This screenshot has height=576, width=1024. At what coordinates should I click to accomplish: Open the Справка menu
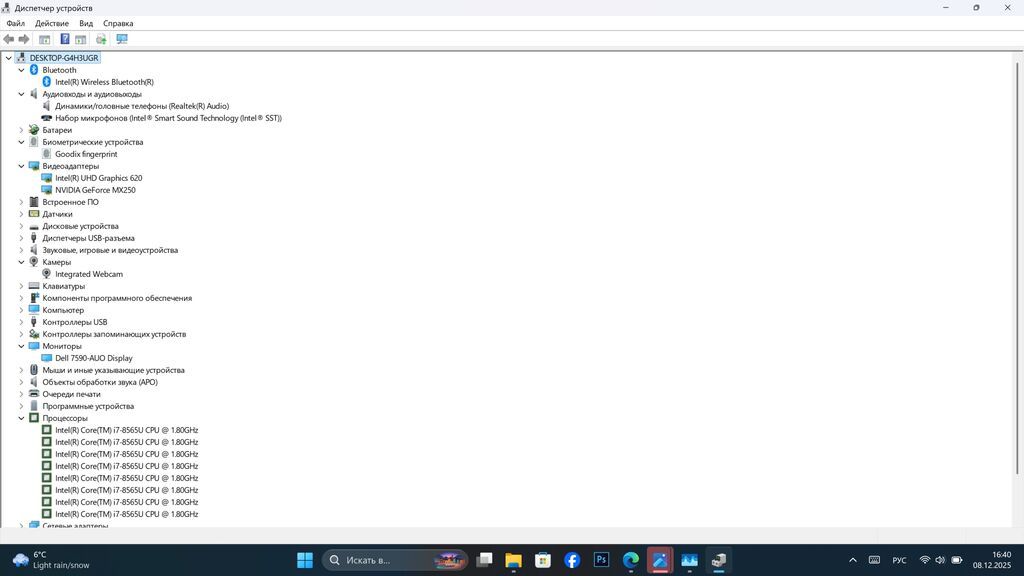click(118, 24)
